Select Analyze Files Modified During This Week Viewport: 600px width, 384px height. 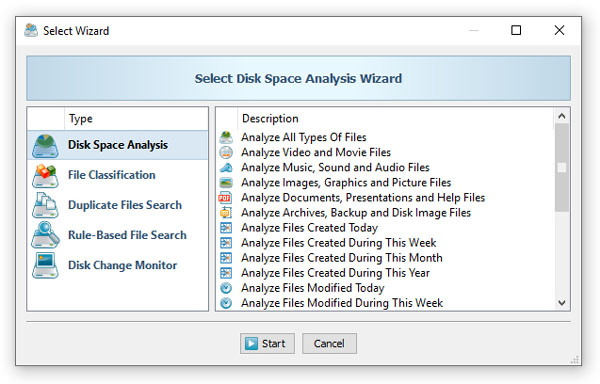385,303
